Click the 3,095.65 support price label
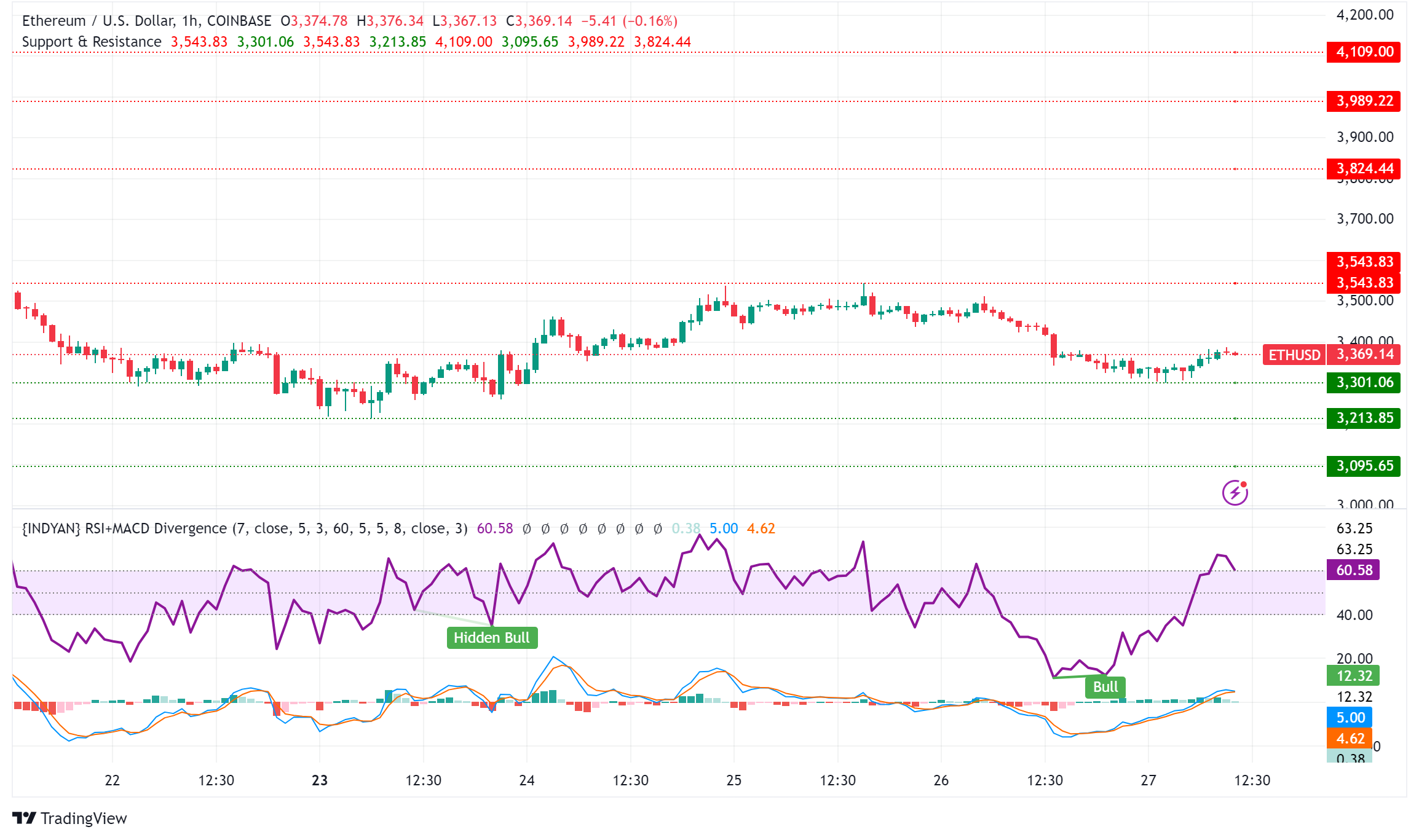Screen dimensions: 1419x840 [x=1364, y=466]
